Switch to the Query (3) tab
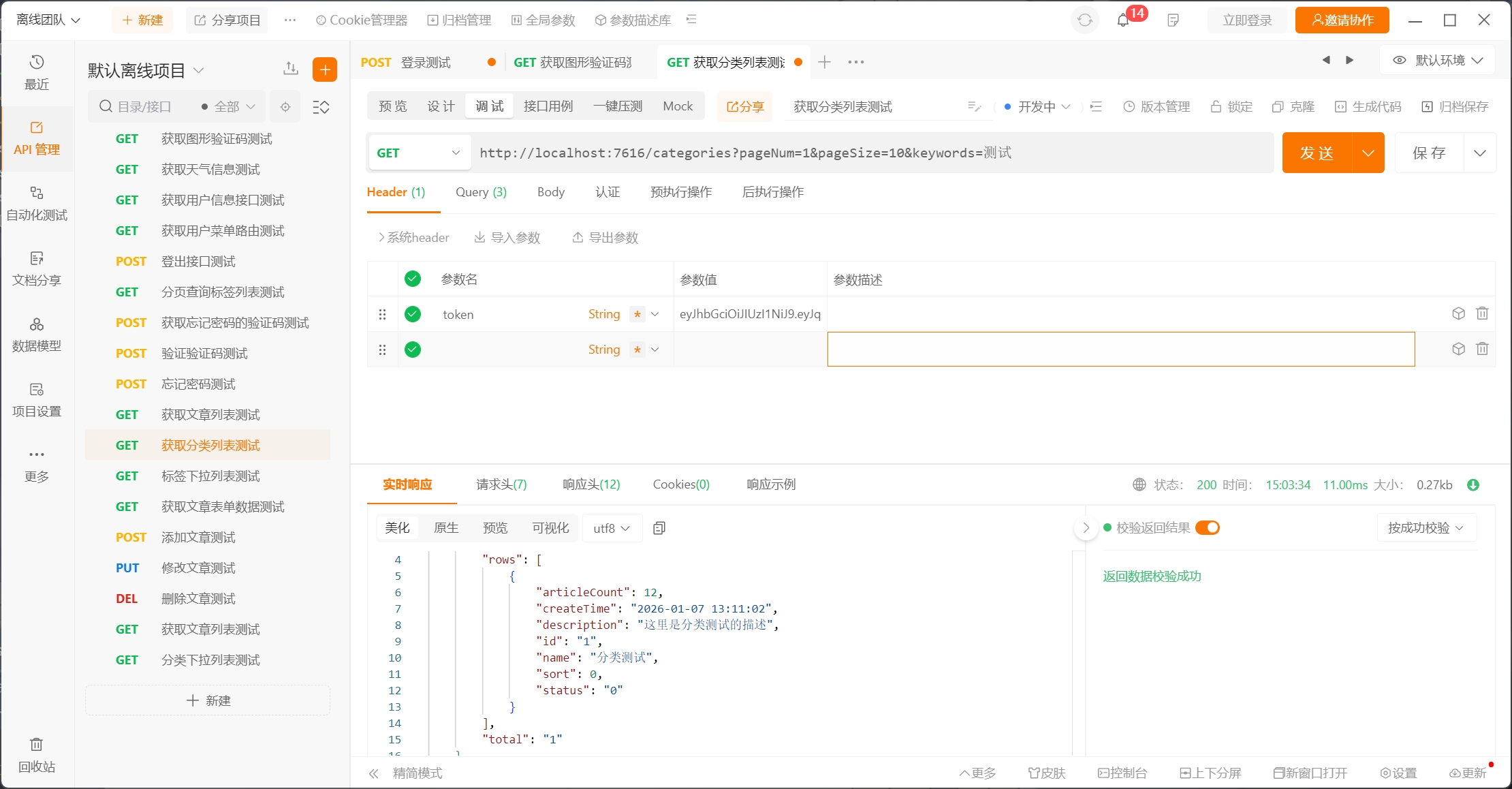 pos(481,192)
